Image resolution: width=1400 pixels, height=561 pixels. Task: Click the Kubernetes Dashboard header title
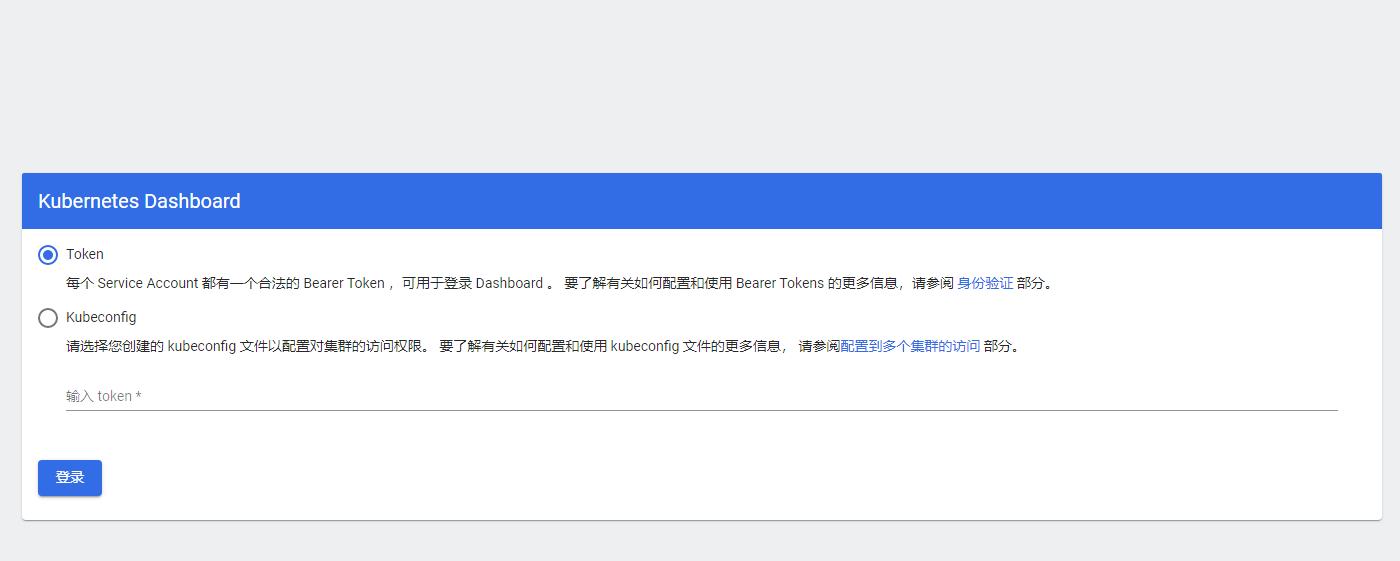click(139, 201)
